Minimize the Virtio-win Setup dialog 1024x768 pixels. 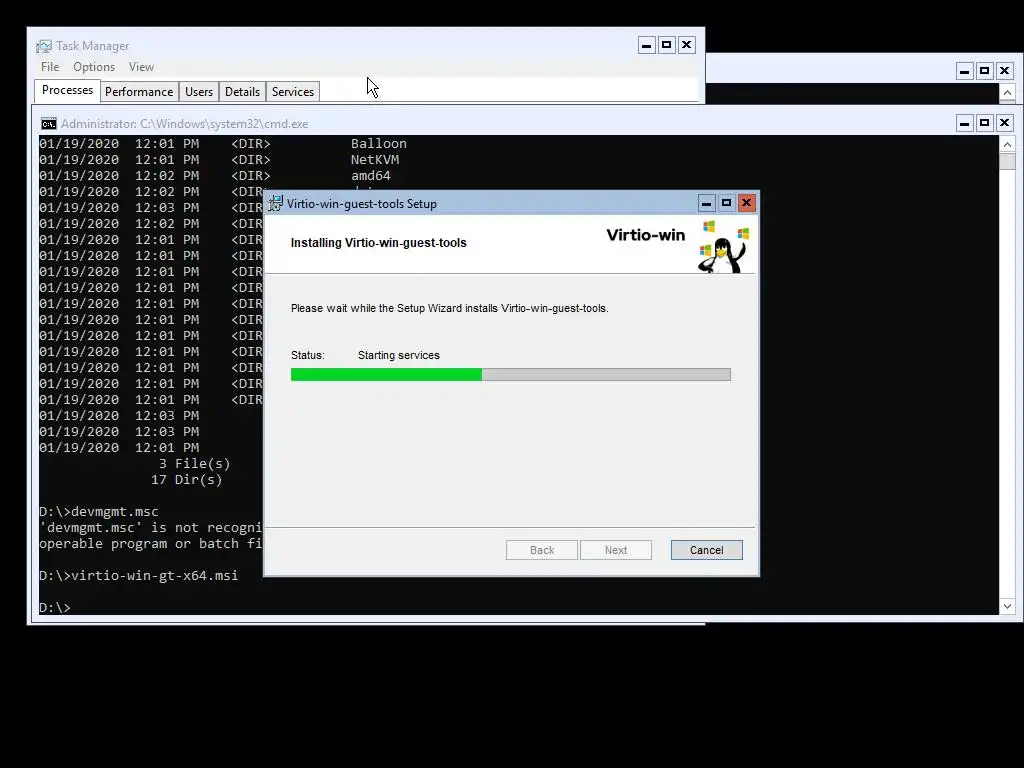point(706,203)
